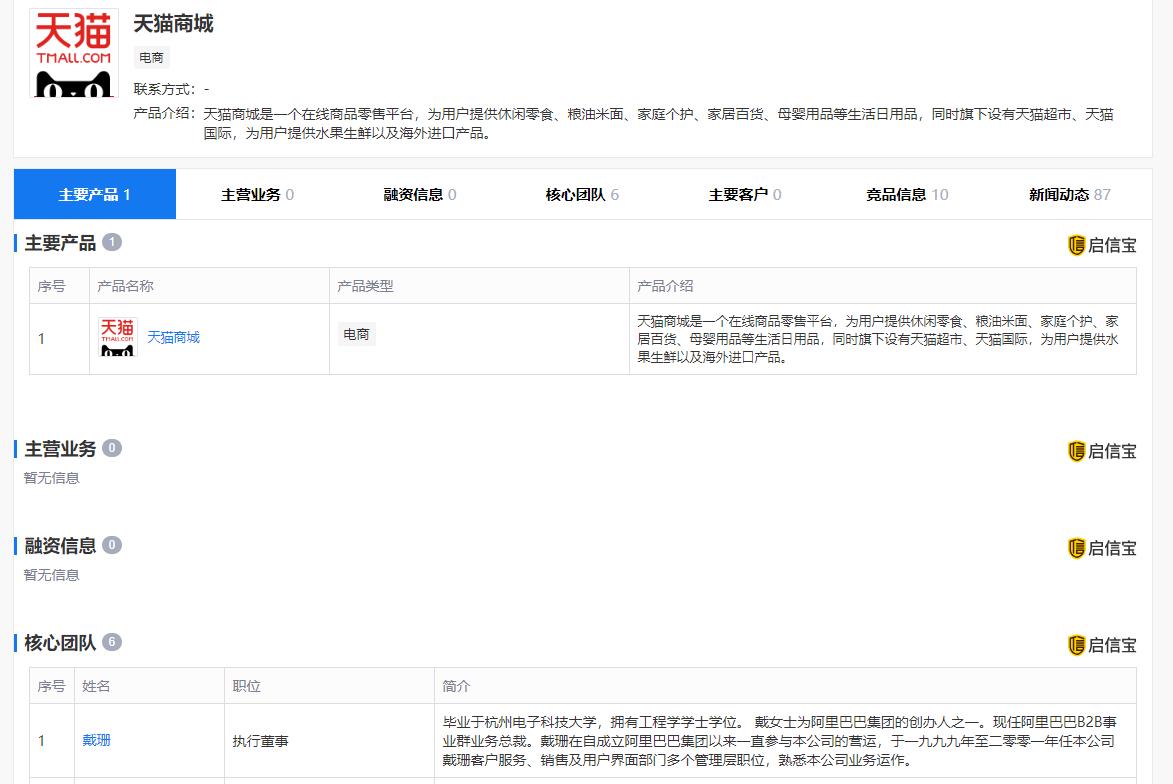Click the count badge next to 主要产品 heading

coord(112,242)
